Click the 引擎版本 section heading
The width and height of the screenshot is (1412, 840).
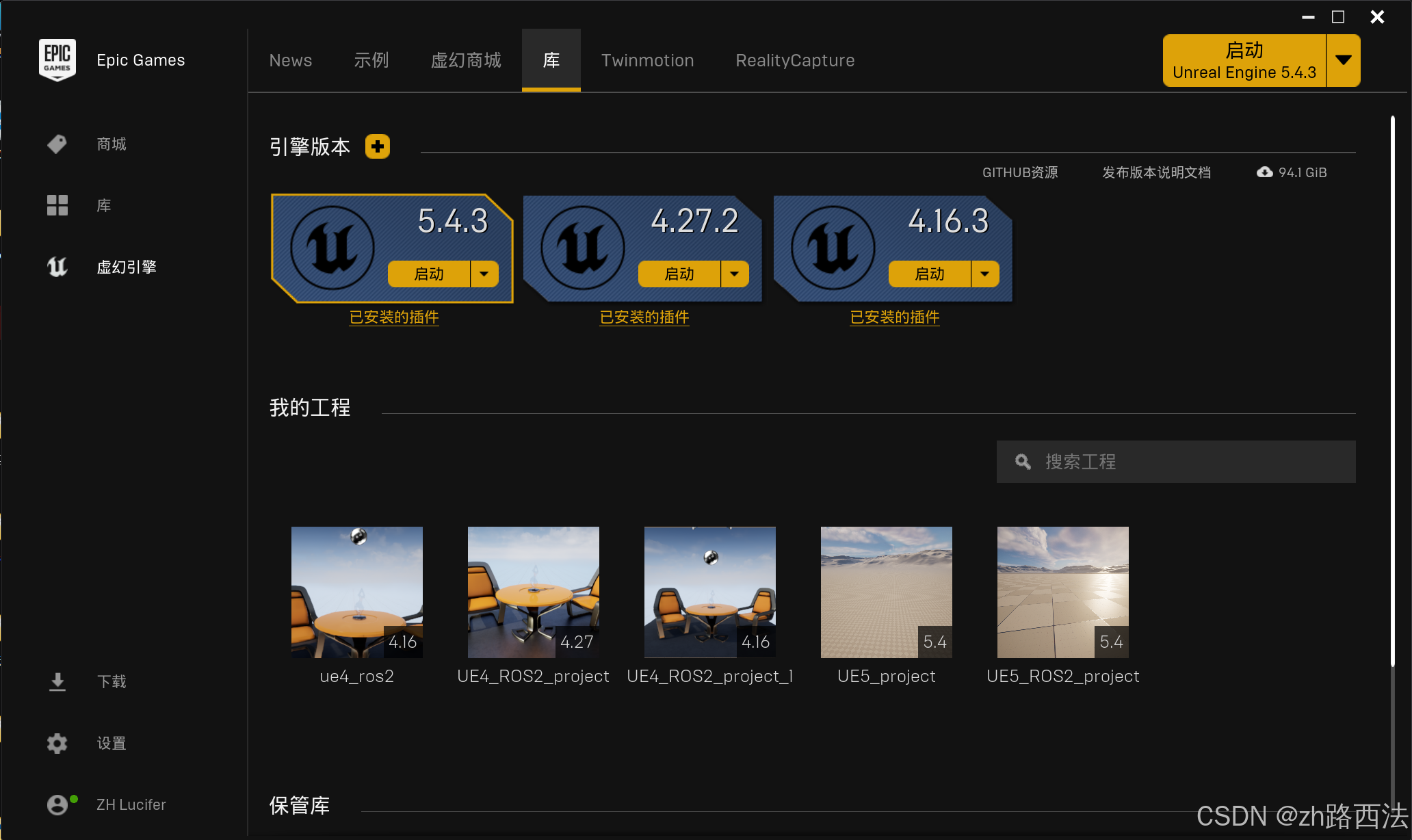pos(310,146)
